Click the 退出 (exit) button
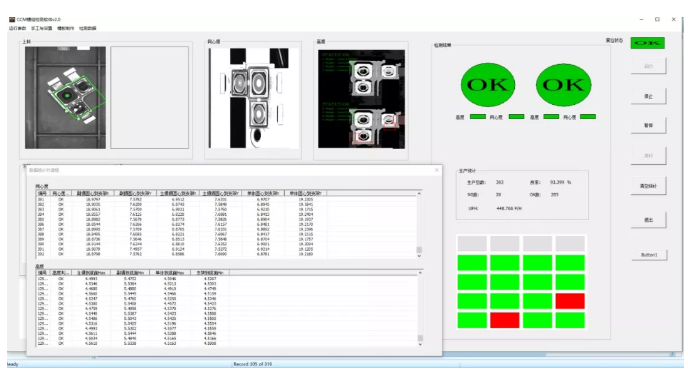The image size is (688, 377). [x=648, y=219]
